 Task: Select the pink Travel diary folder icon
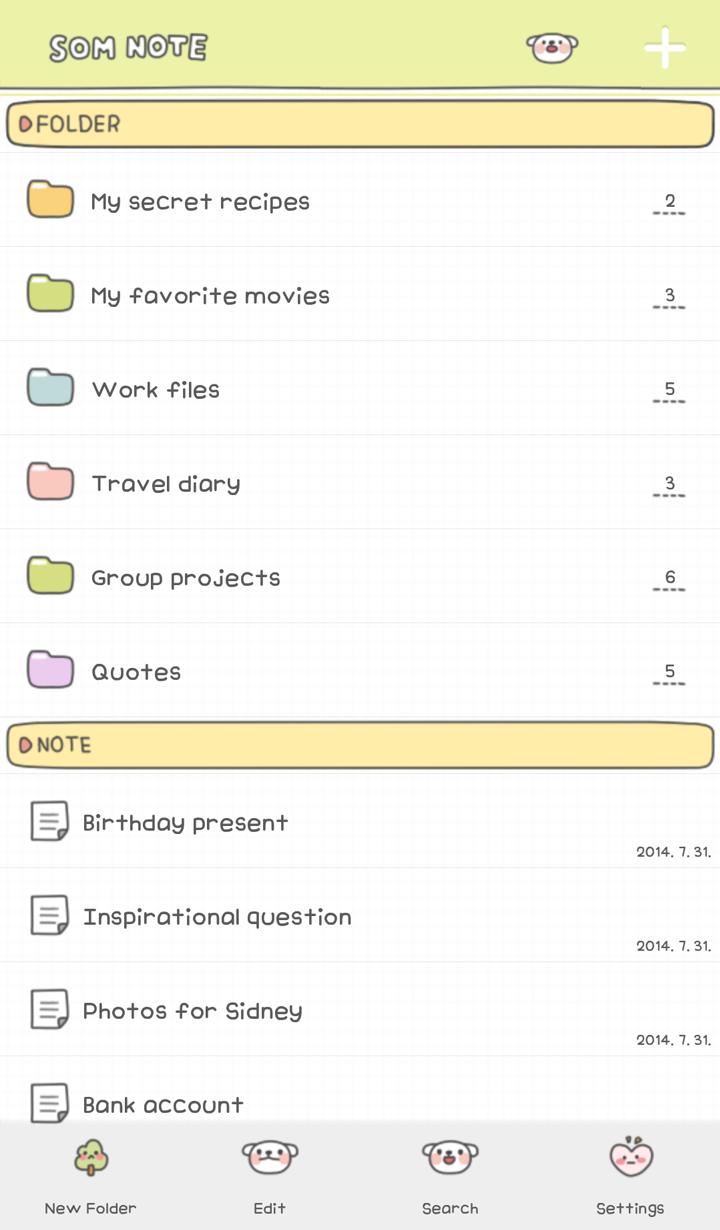[x=50, y=482]
